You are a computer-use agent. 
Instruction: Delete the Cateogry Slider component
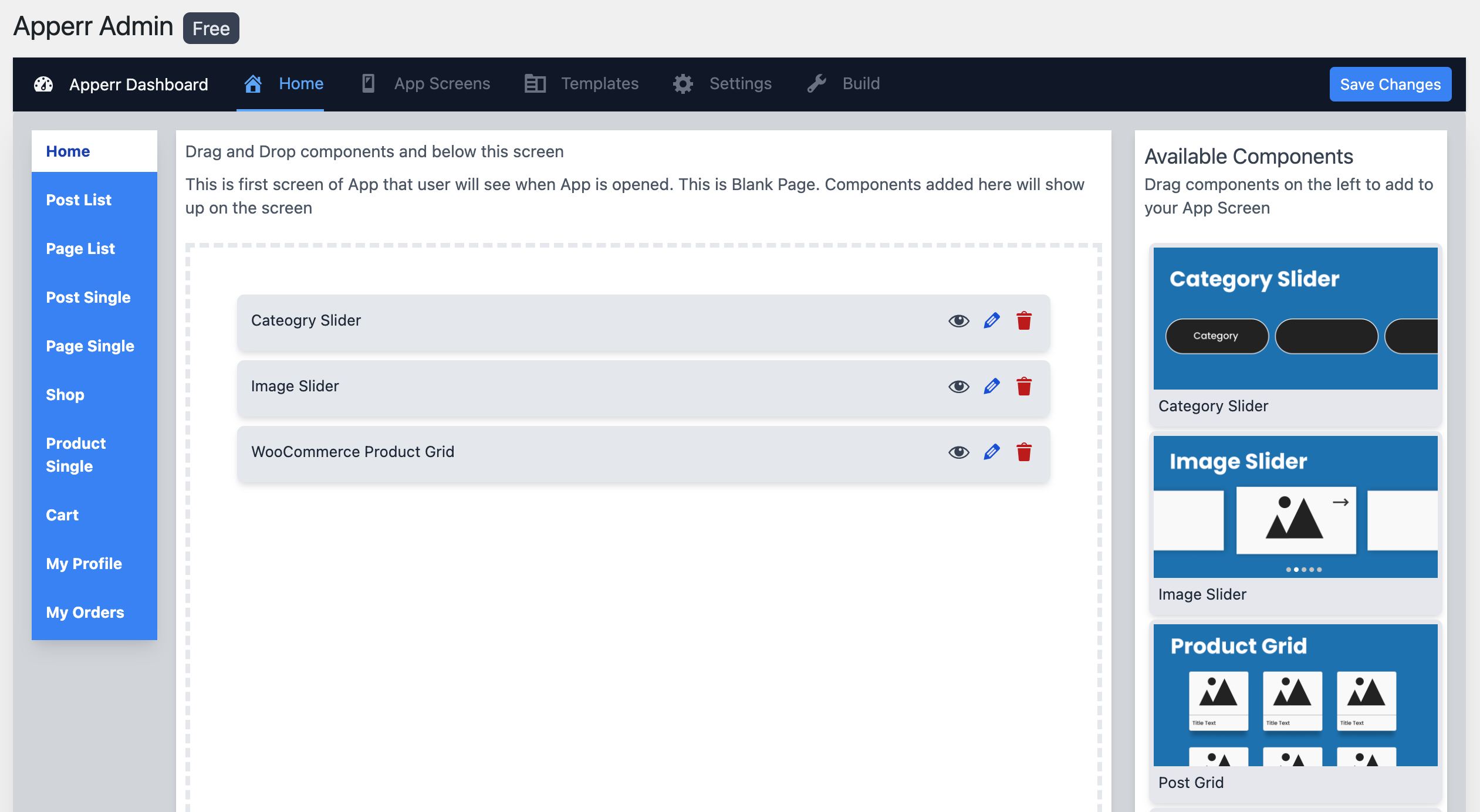click(1024, 320)
